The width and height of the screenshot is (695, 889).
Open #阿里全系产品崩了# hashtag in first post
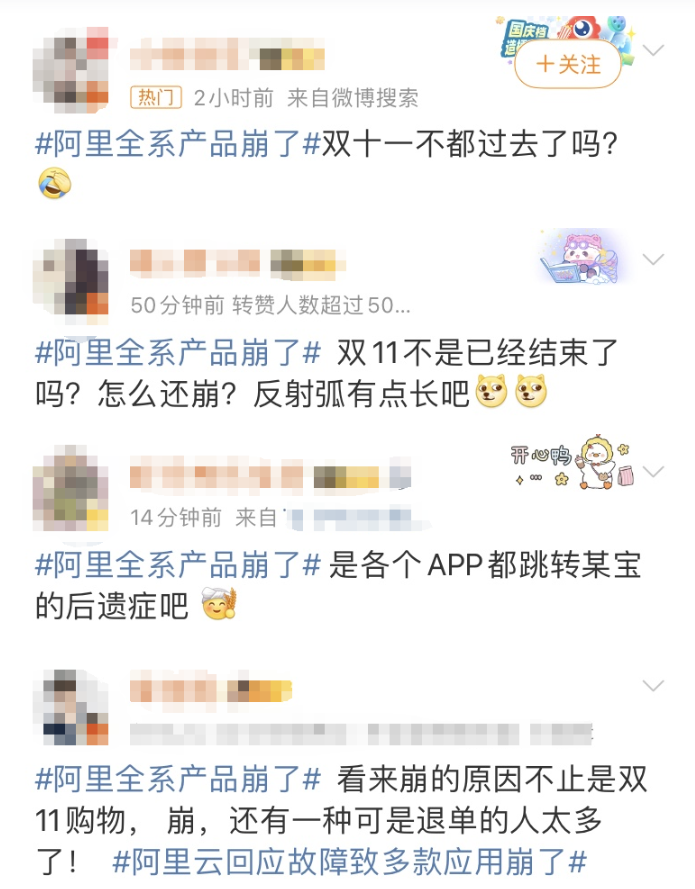click(x=179, y=143)
